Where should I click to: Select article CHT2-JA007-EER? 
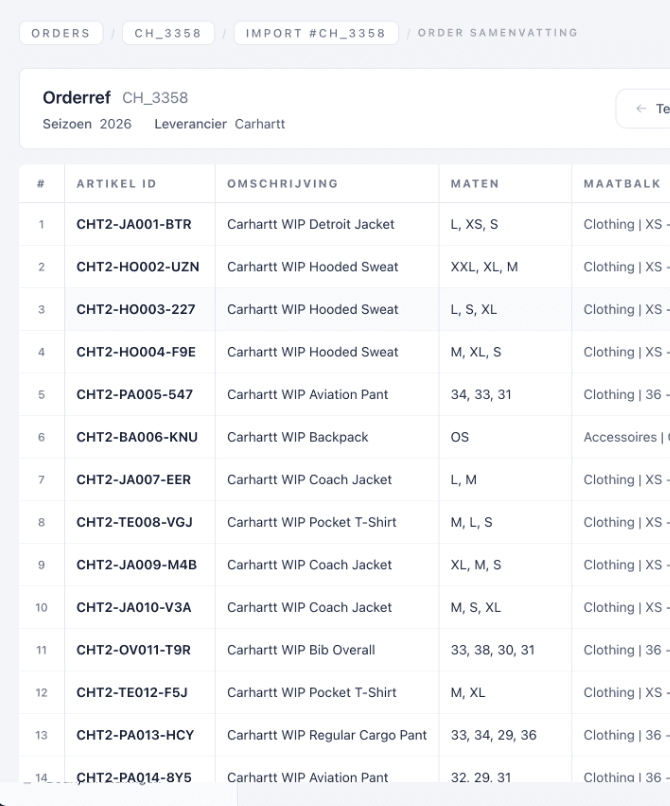coord(134,480)
